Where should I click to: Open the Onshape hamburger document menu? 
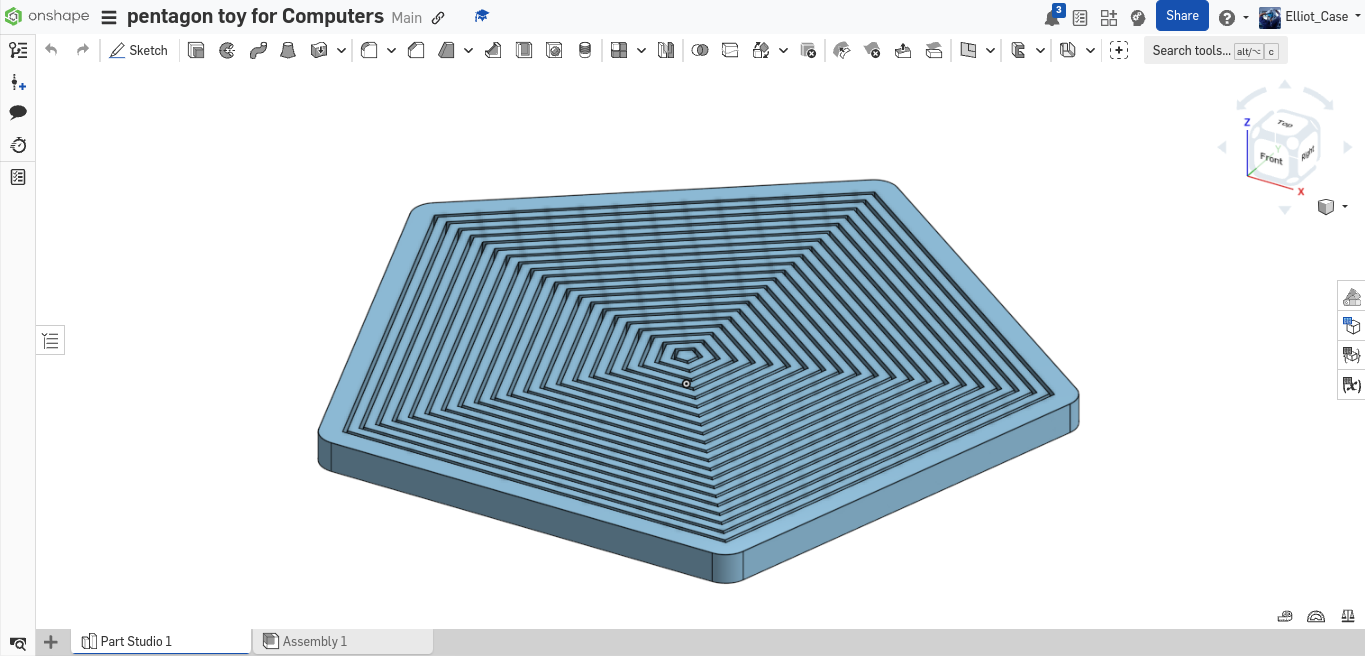[x=109, y=17]
